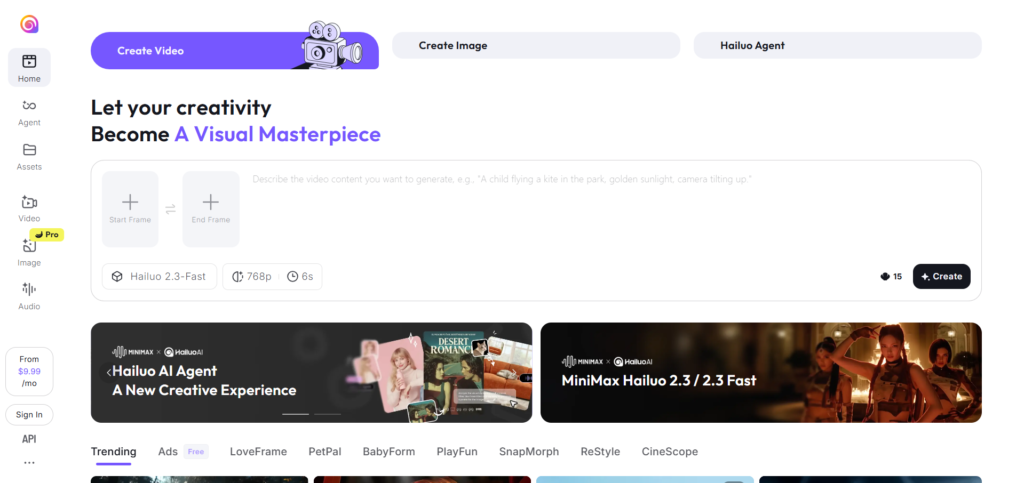Screen dimensions: 1024x483
Task: Select the Video sidebar icon
Action: coord(29,202)
